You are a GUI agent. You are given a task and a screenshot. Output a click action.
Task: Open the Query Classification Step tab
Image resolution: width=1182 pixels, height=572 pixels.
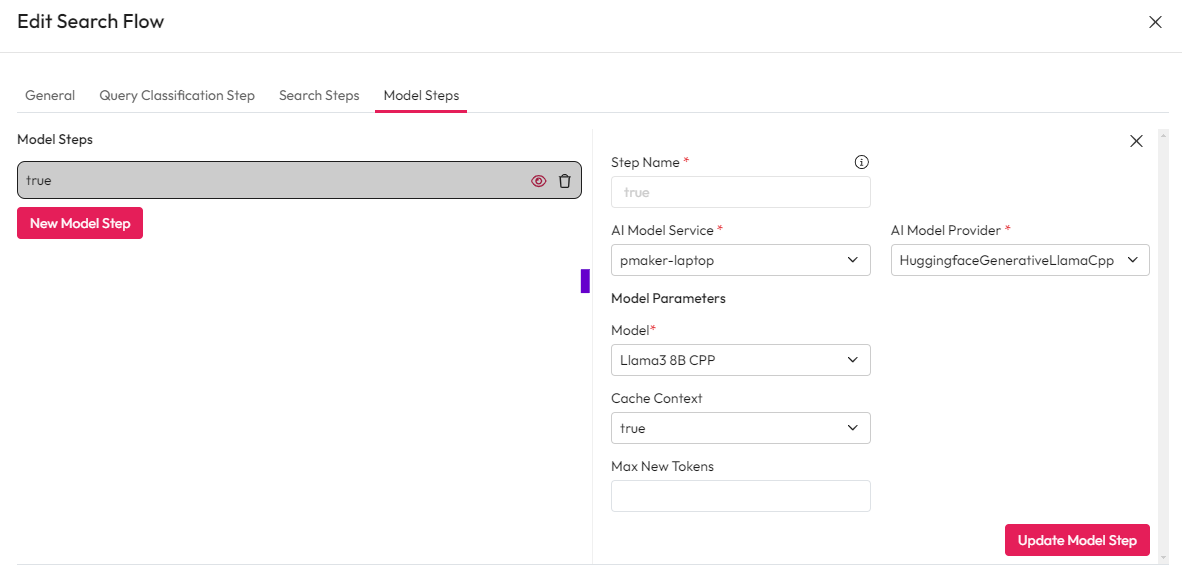coord(177,96)
